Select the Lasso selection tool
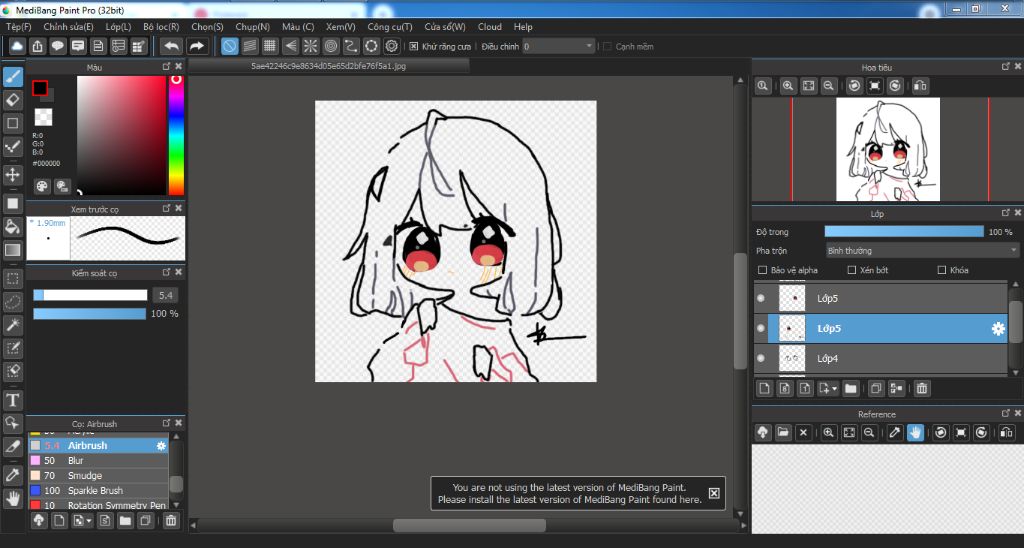Image resolution: width=1024 pixels, height=548 pixels. coord(12,302)
